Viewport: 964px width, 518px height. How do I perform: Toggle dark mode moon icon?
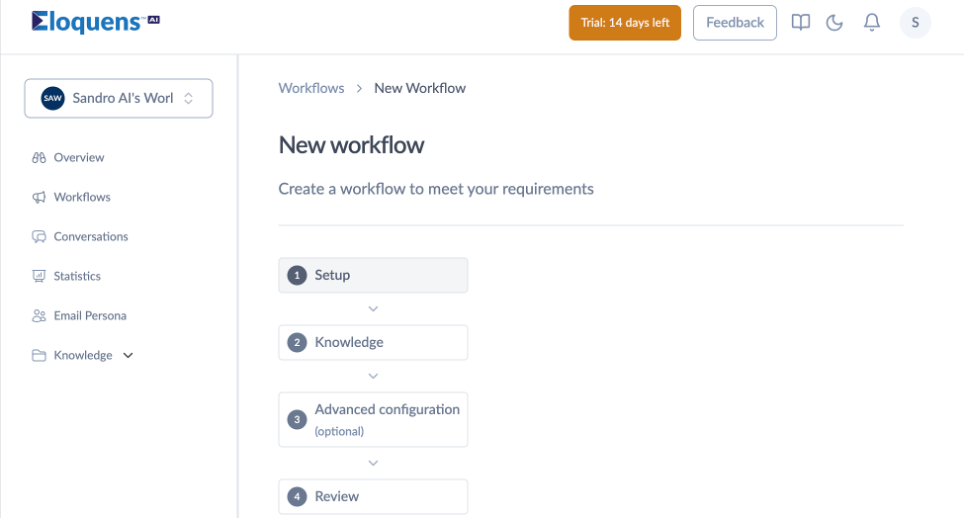tap(834, 23)
